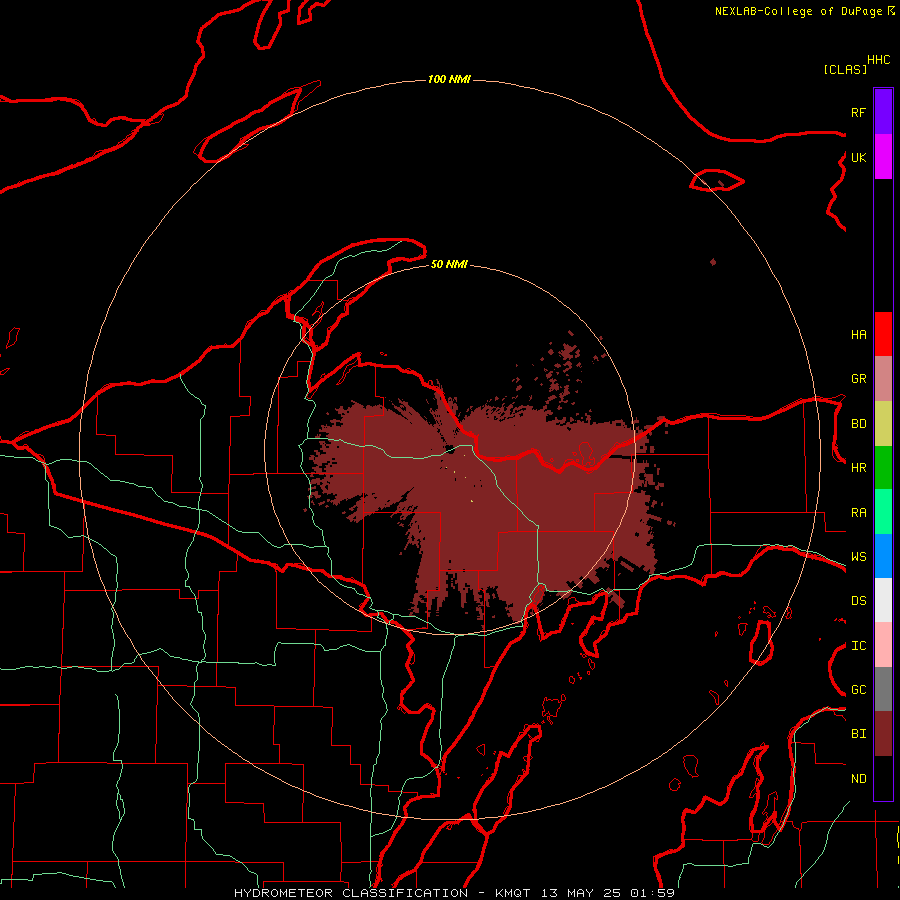Click the 'WS' legend label

[x=858, y=557]
